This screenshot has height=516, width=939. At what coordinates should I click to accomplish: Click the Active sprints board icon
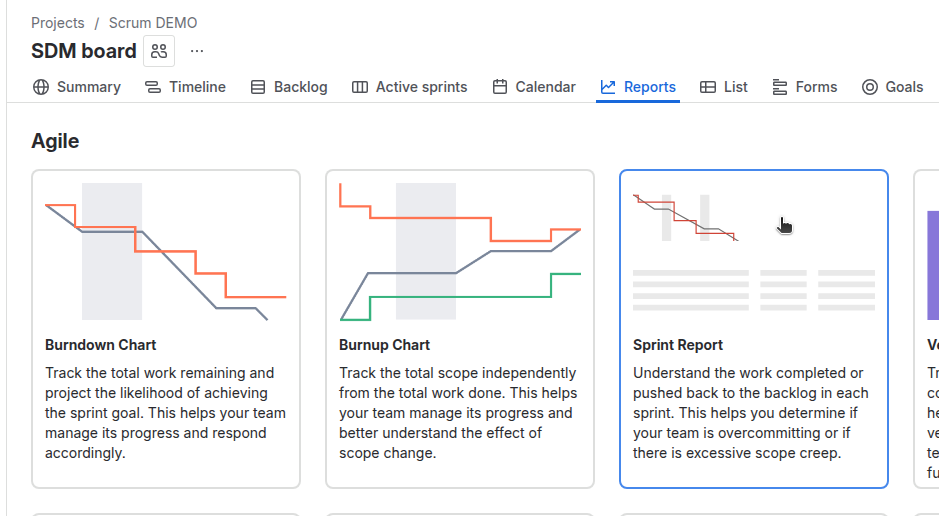tap(360, 87)
